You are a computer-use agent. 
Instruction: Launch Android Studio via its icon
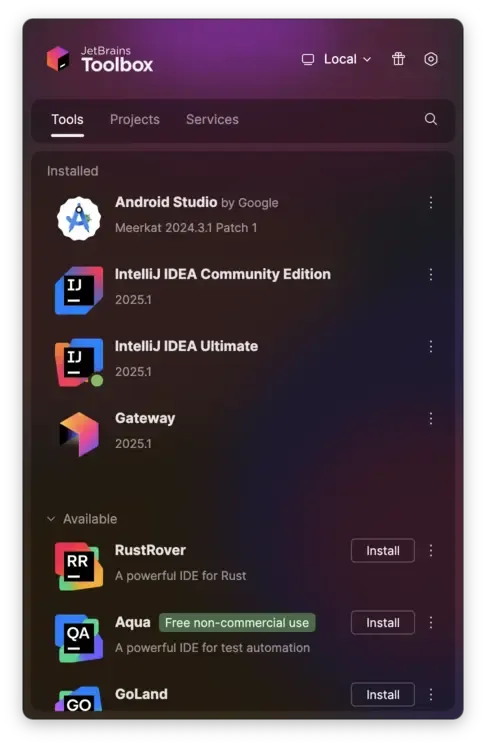(79, 218)
